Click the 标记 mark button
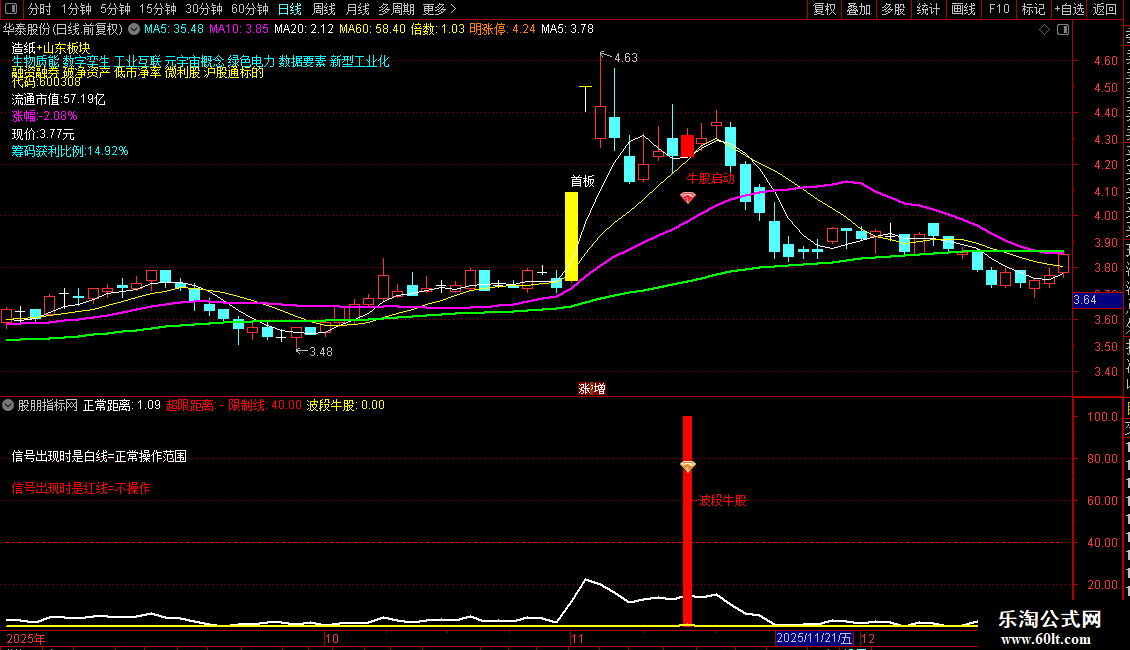The image size is (1130, 650). 1033,9
